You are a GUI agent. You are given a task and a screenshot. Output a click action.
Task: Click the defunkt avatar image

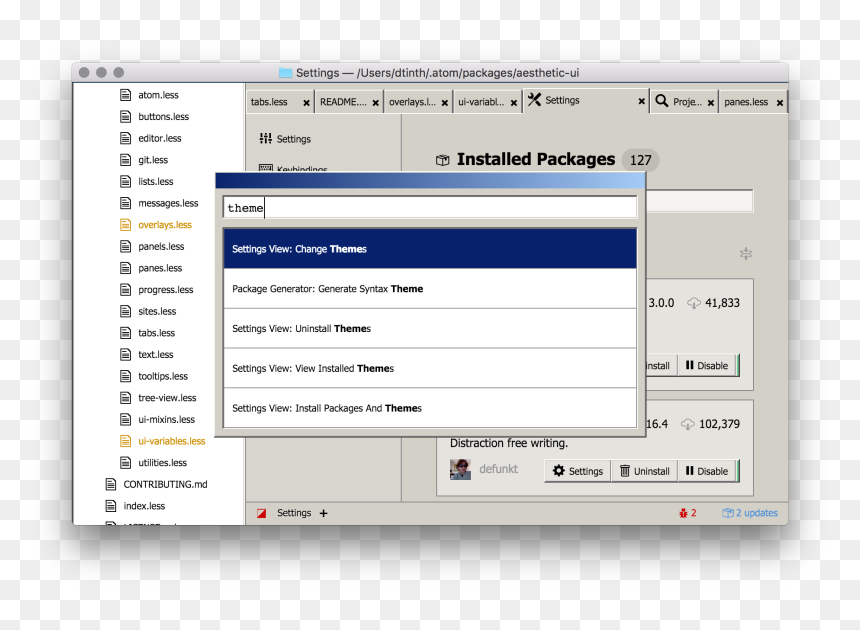pyautogui.click(x=460, y=469)
